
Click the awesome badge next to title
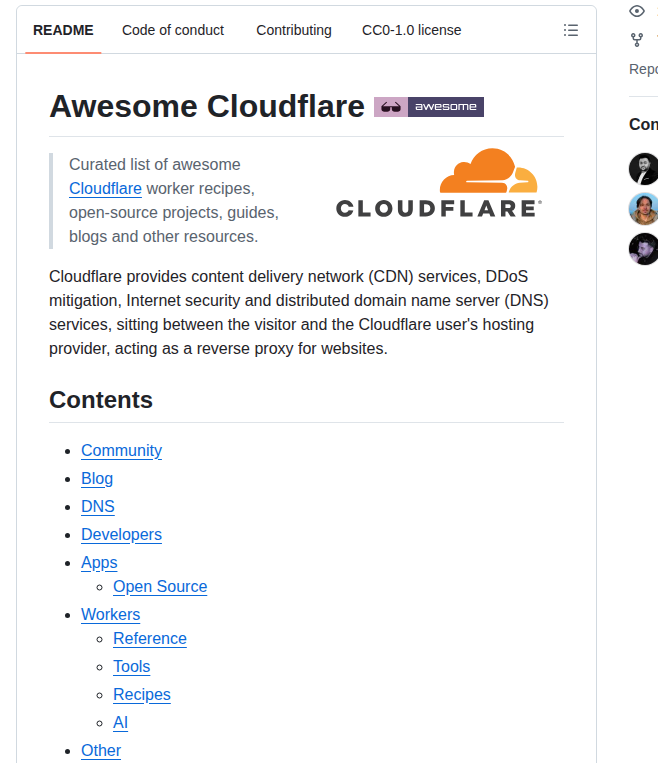click(x=429, y=107)
